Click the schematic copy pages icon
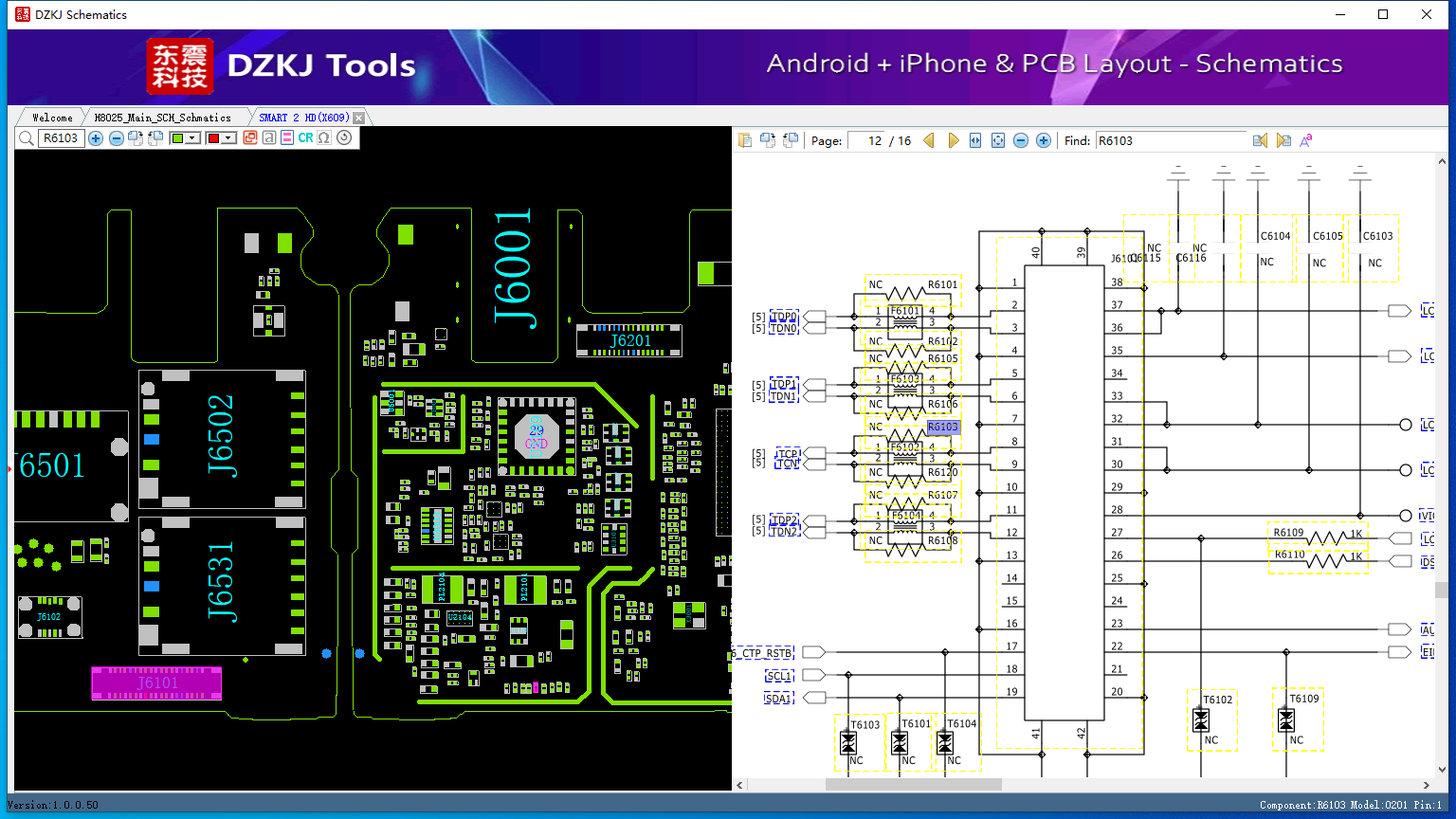The width and height of the screenshot is (1456, 819). click(745, 140)
